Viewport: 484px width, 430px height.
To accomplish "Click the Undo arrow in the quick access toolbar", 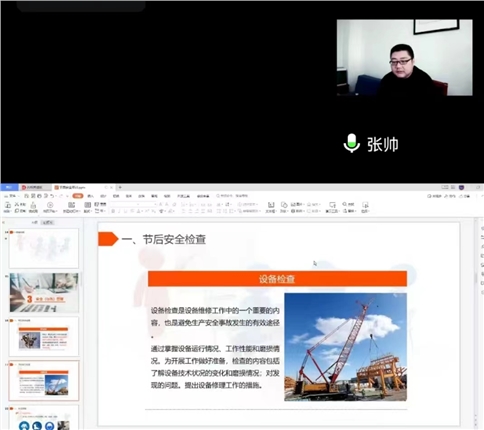I will pyautogui.click(x=52, y=196).
